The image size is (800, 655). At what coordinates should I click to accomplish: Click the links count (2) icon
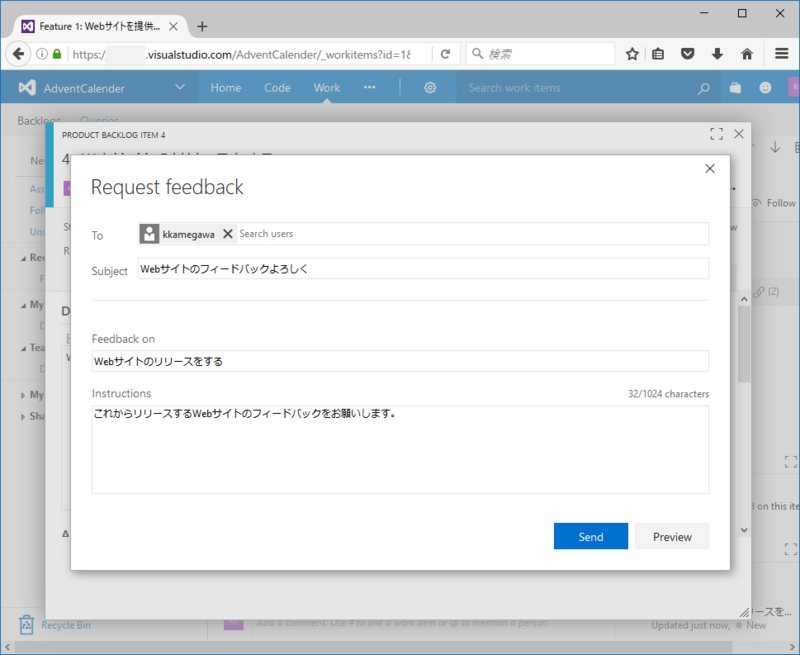[x=766, y=291]
